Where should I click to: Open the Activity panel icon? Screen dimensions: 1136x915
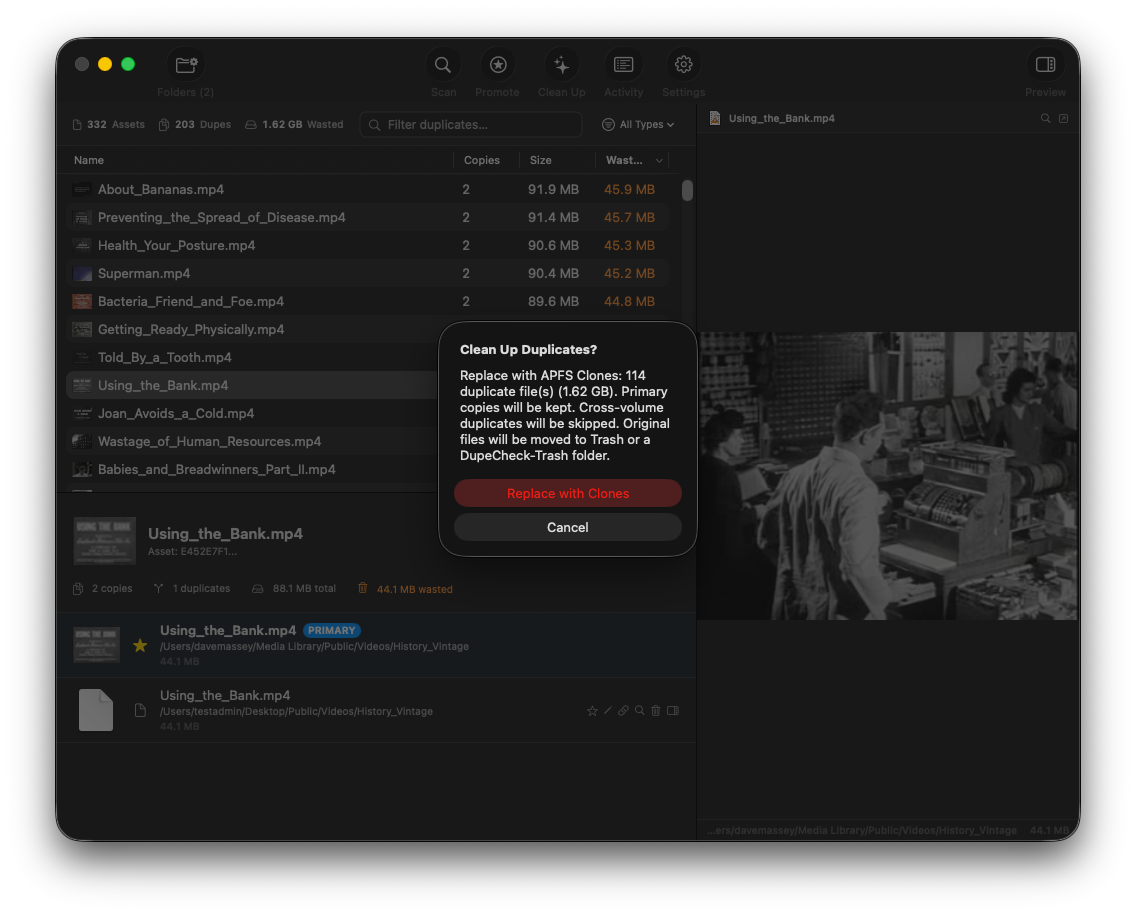point(623,63)
